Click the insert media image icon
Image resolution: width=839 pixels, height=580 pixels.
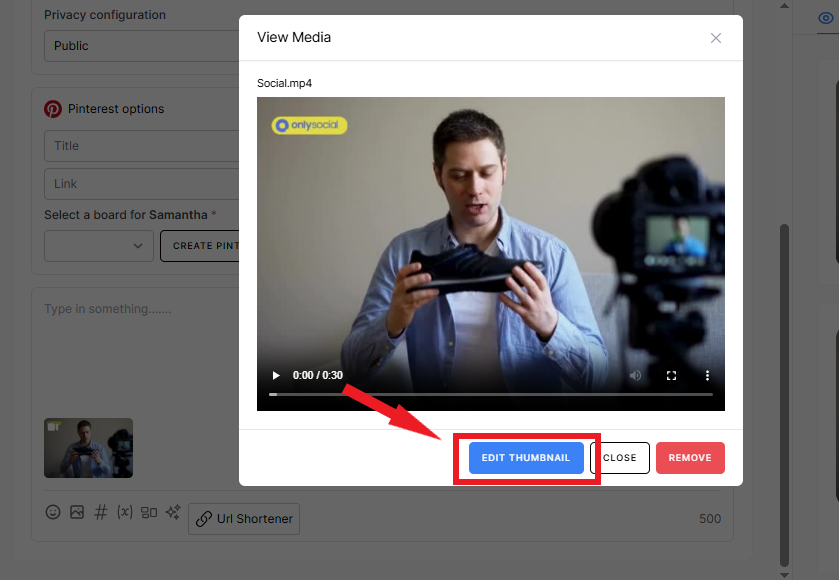(77, 512)
